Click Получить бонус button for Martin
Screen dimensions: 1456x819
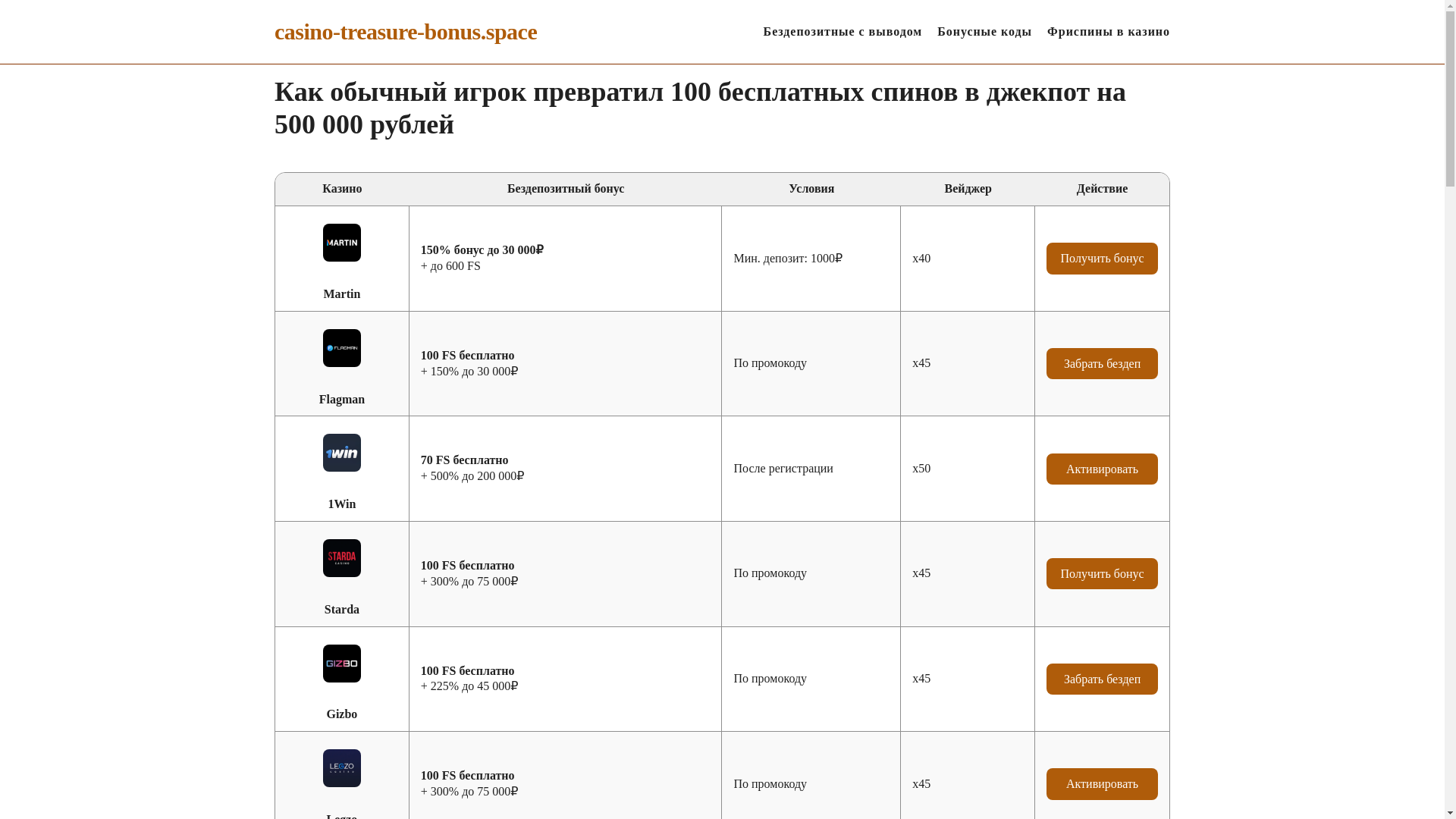[1102, 259]
